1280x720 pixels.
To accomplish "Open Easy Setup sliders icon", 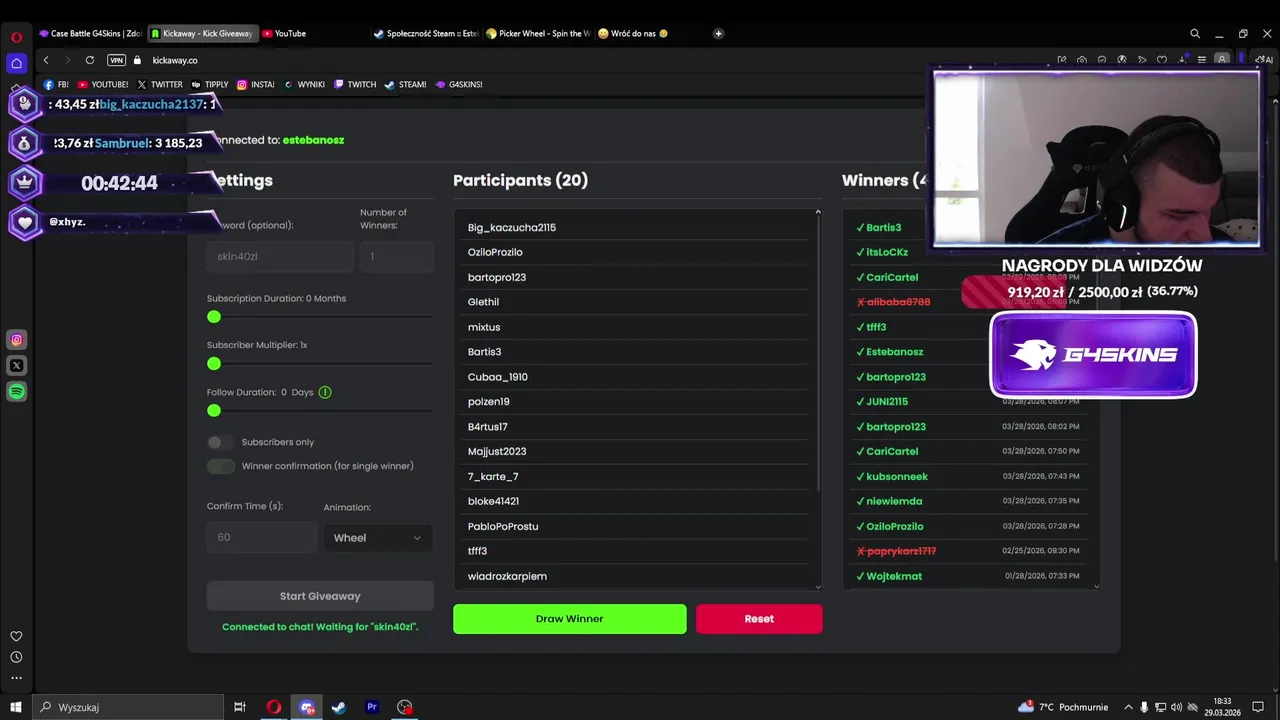I will click(x=1202, y=60).
